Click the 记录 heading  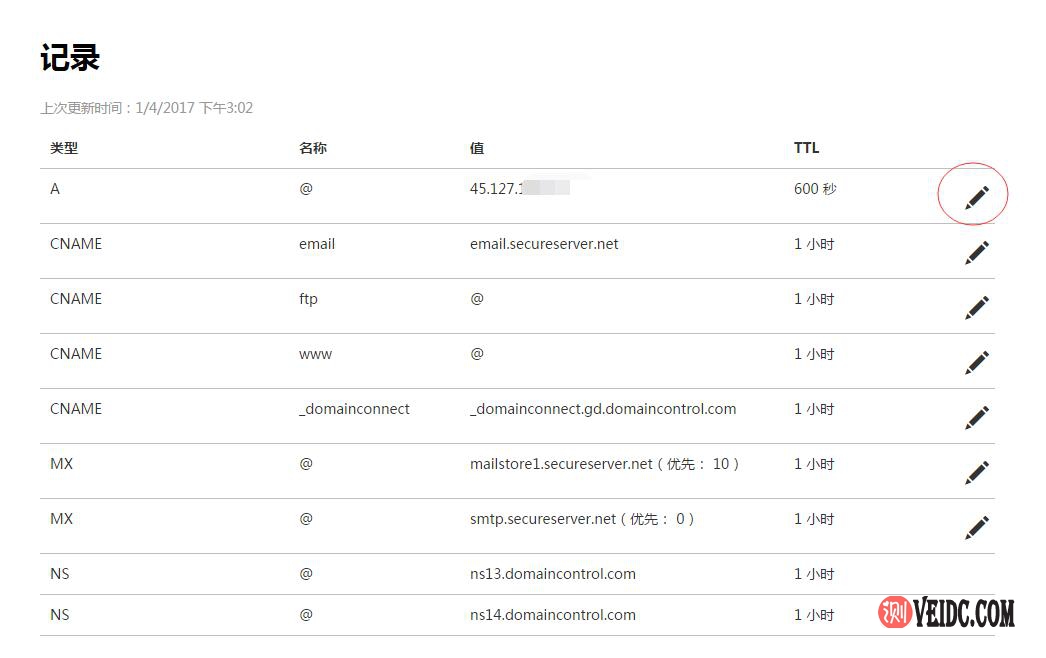click(x=70, y=58)
